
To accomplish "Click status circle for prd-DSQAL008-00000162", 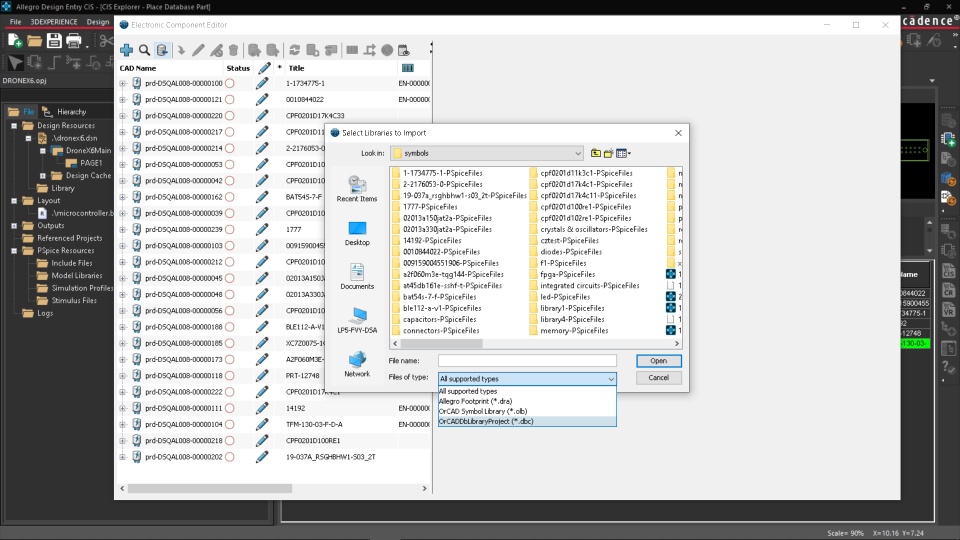I will tap(230, 197).
